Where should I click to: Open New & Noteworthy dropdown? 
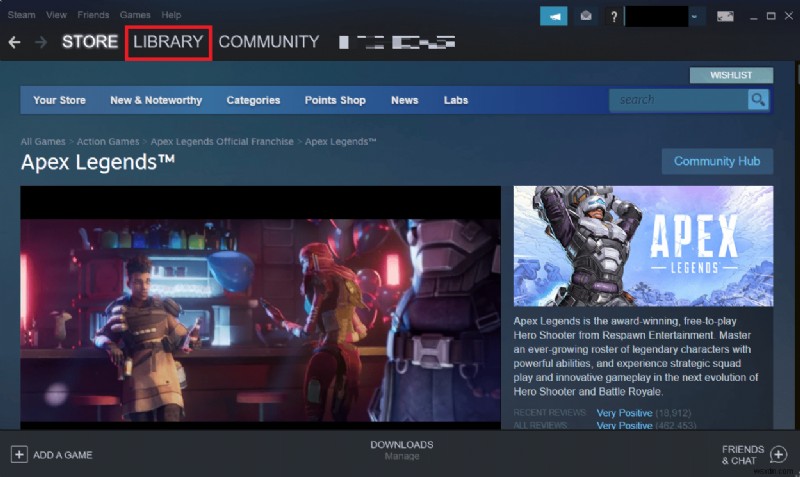(156, 100)
